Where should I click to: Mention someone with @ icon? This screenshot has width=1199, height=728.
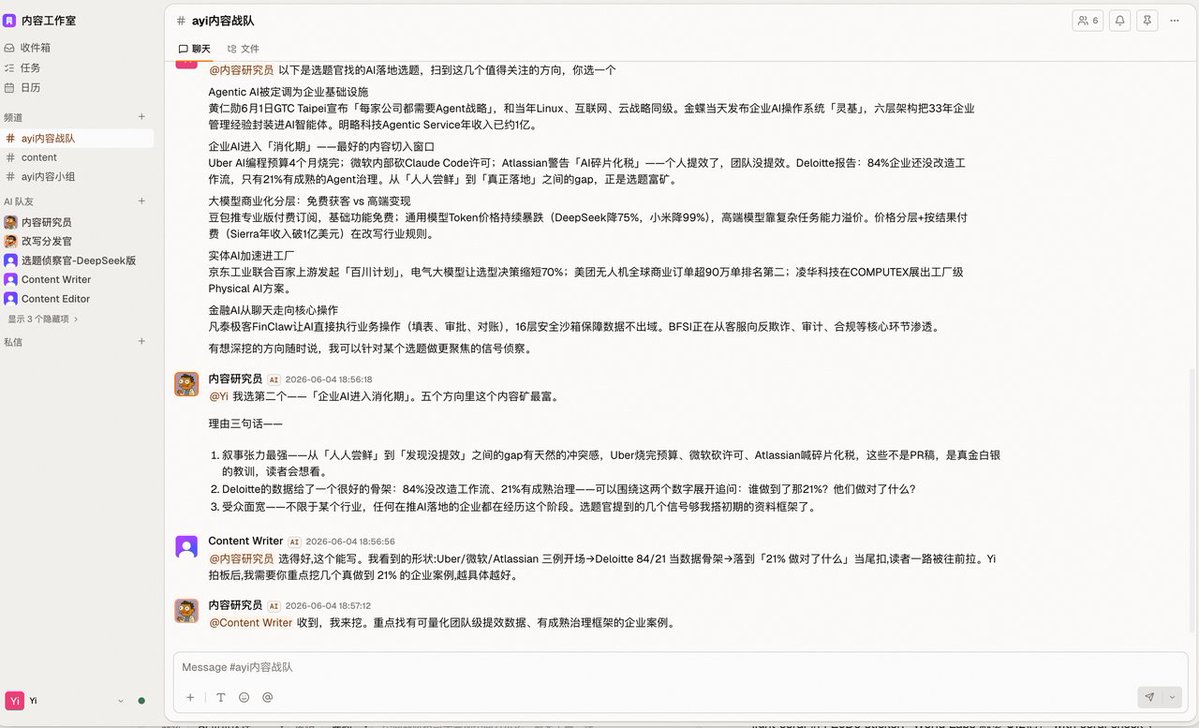268,697
